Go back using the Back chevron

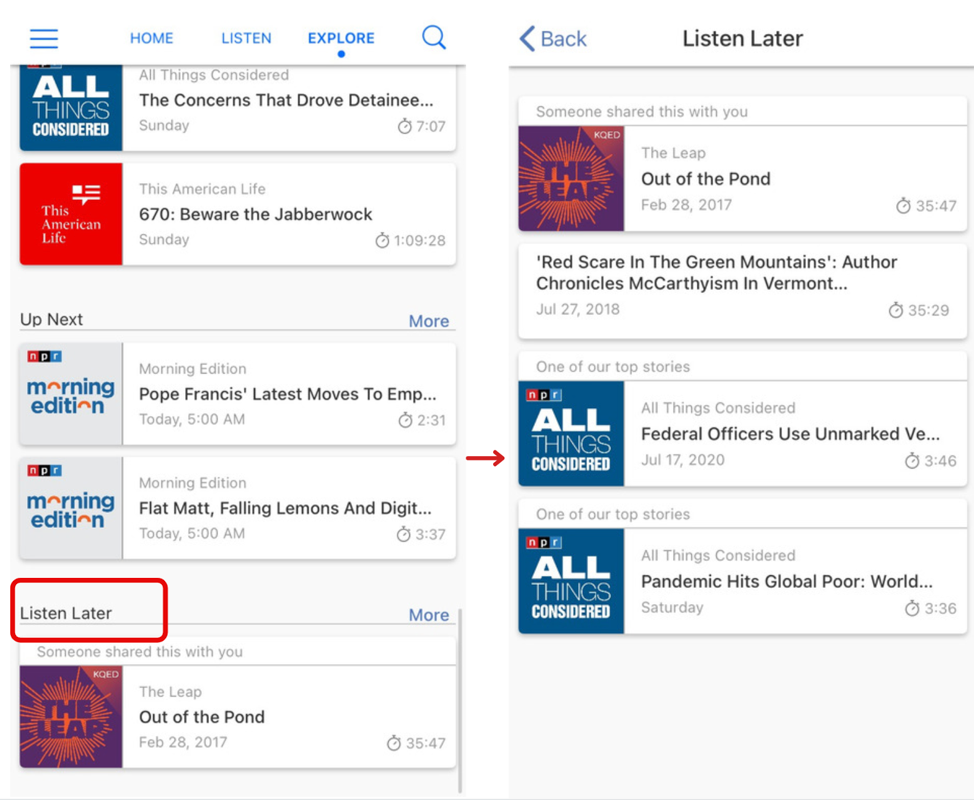[x=553, y=39]
